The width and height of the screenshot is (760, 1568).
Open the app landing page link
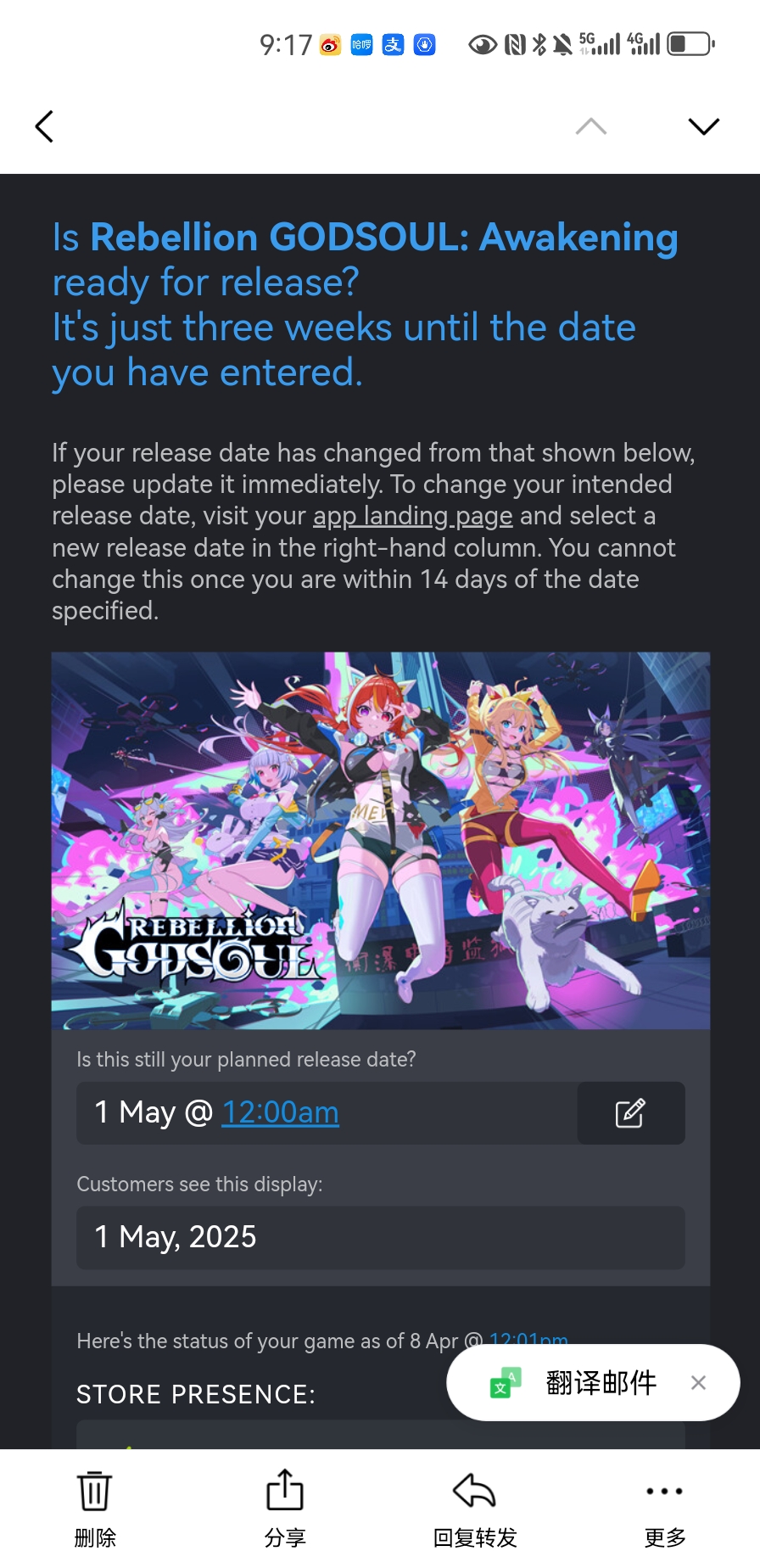tap(413, 516)
